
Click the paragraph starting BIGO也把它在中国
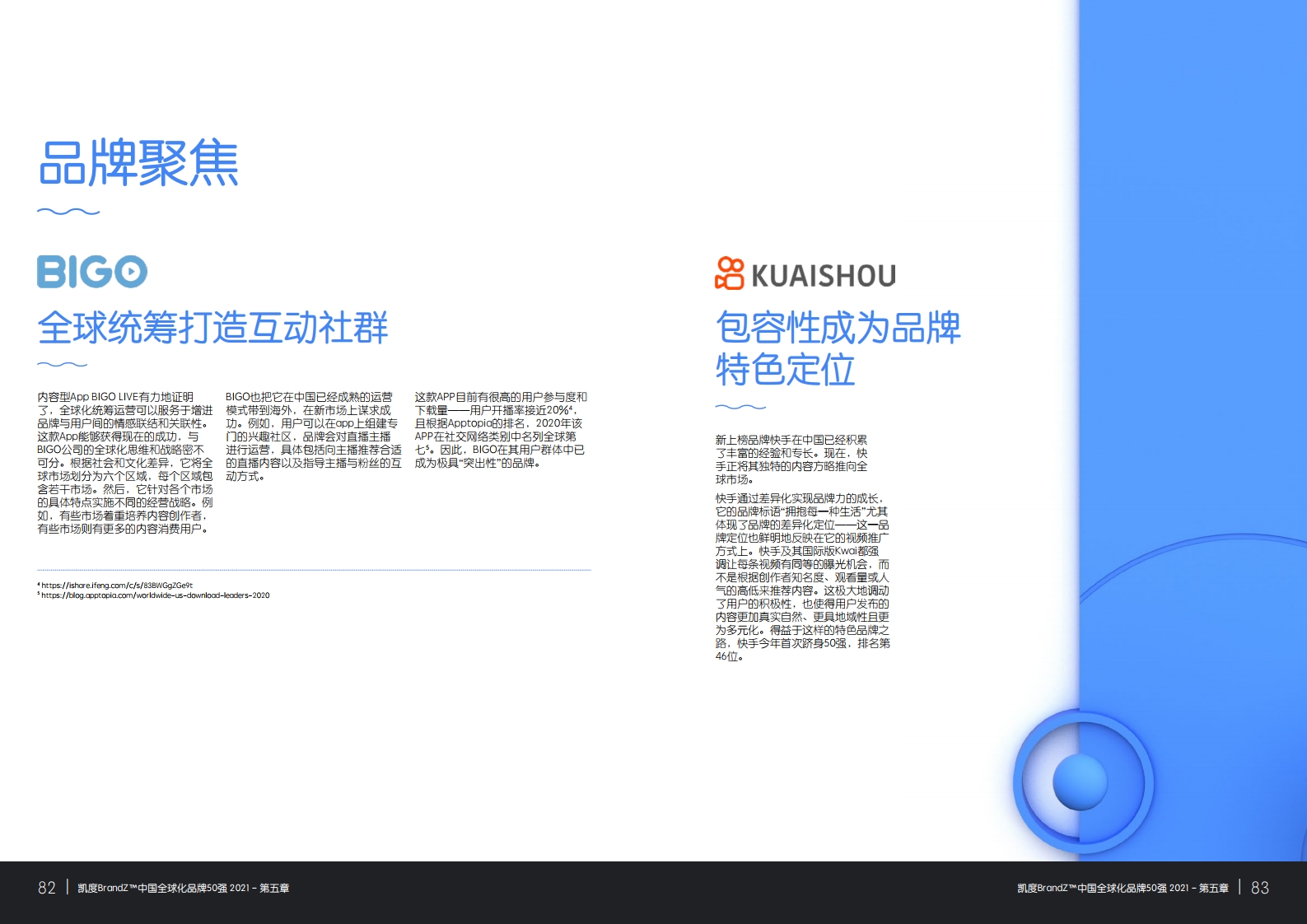point(313,436)
